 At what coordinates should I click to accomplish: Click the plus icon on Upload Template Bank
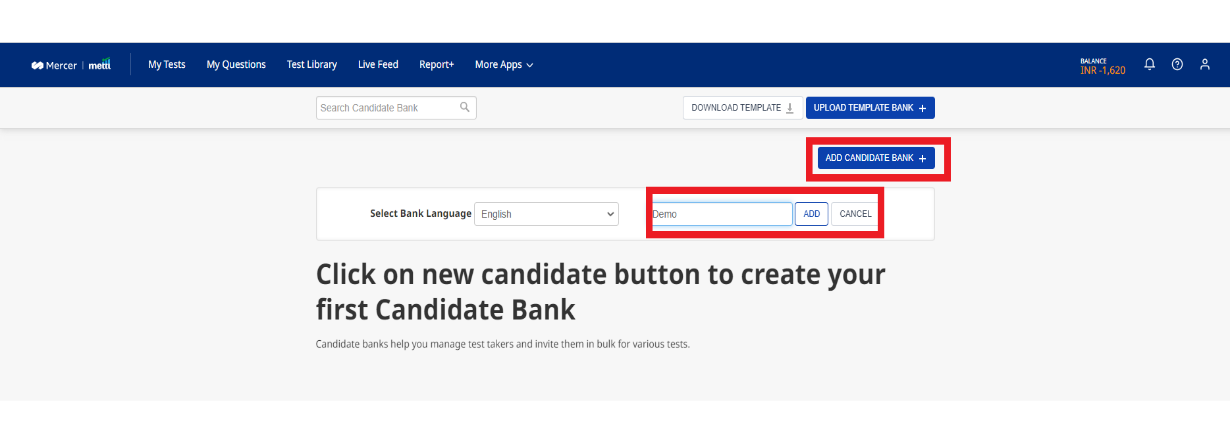tap(922, 108)
